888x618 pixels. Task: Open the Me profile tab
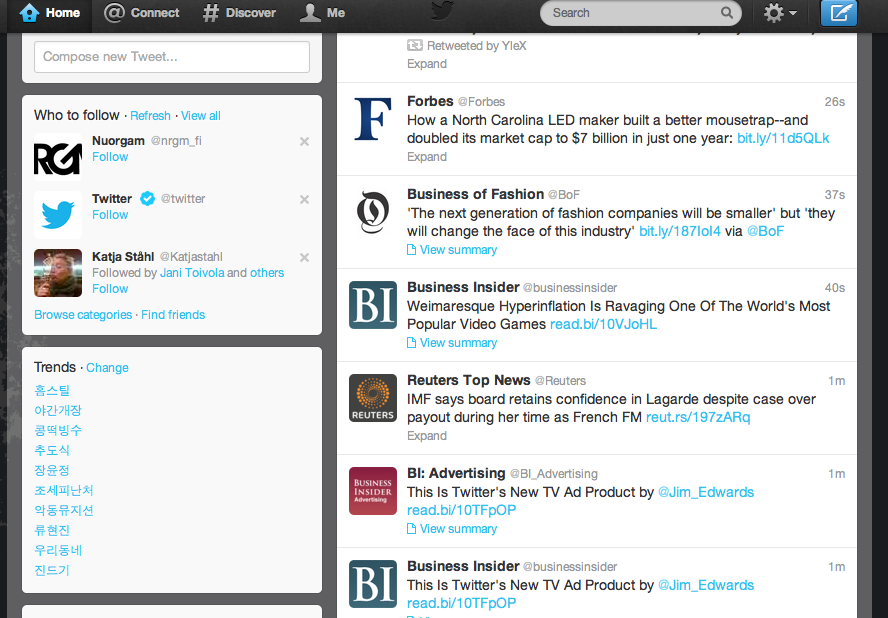pyautogui.click(x=323, y=13)
